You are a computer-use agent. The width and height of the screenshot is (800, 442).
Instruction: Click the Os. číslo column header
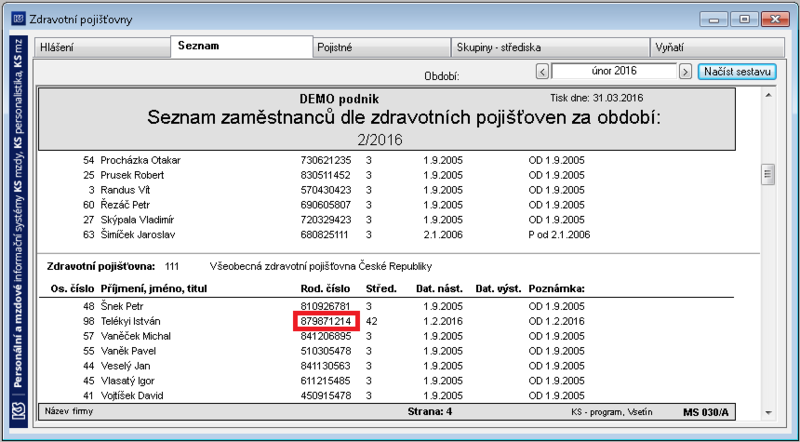pyautogui.click(x=72, y=289)
